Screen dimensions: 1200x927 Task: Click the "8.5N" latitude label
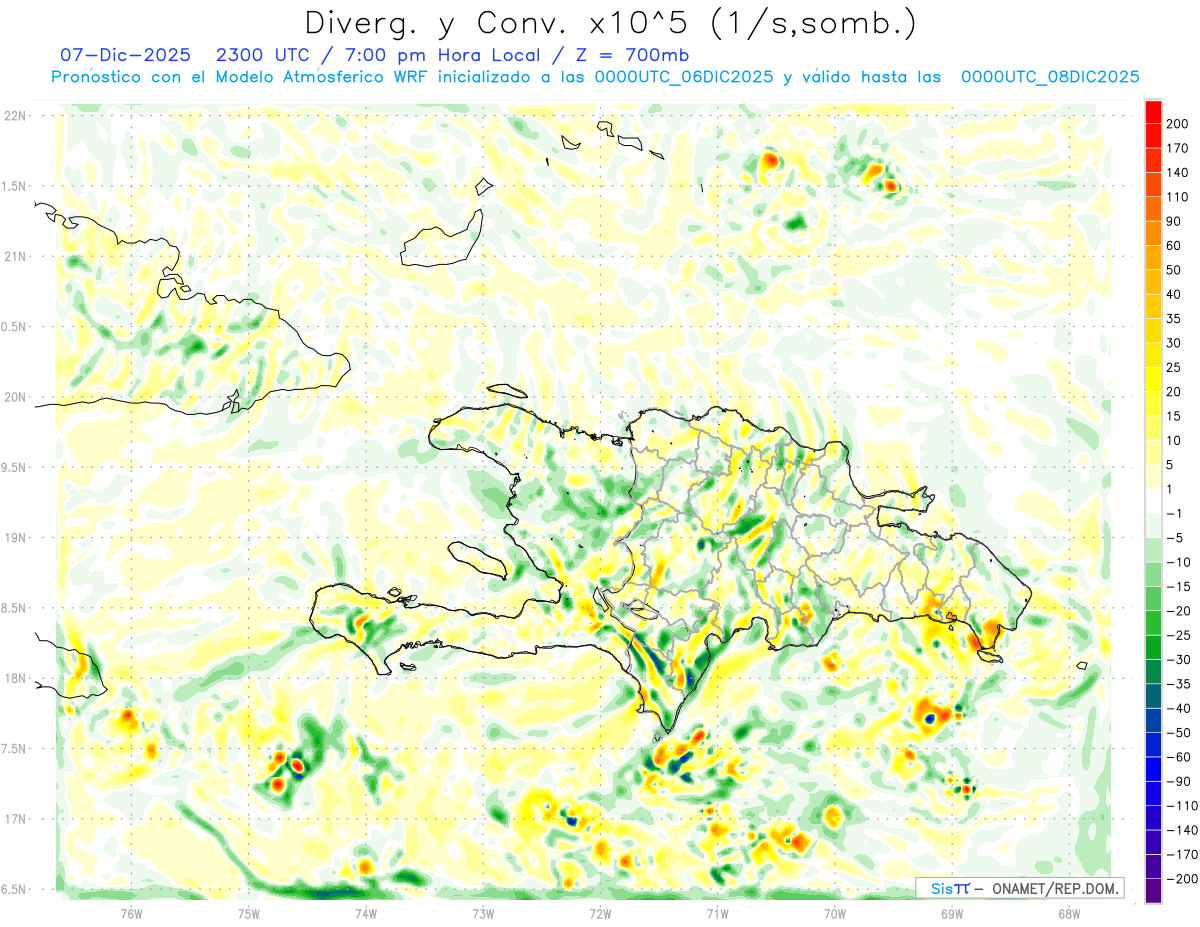click(15, 608)
